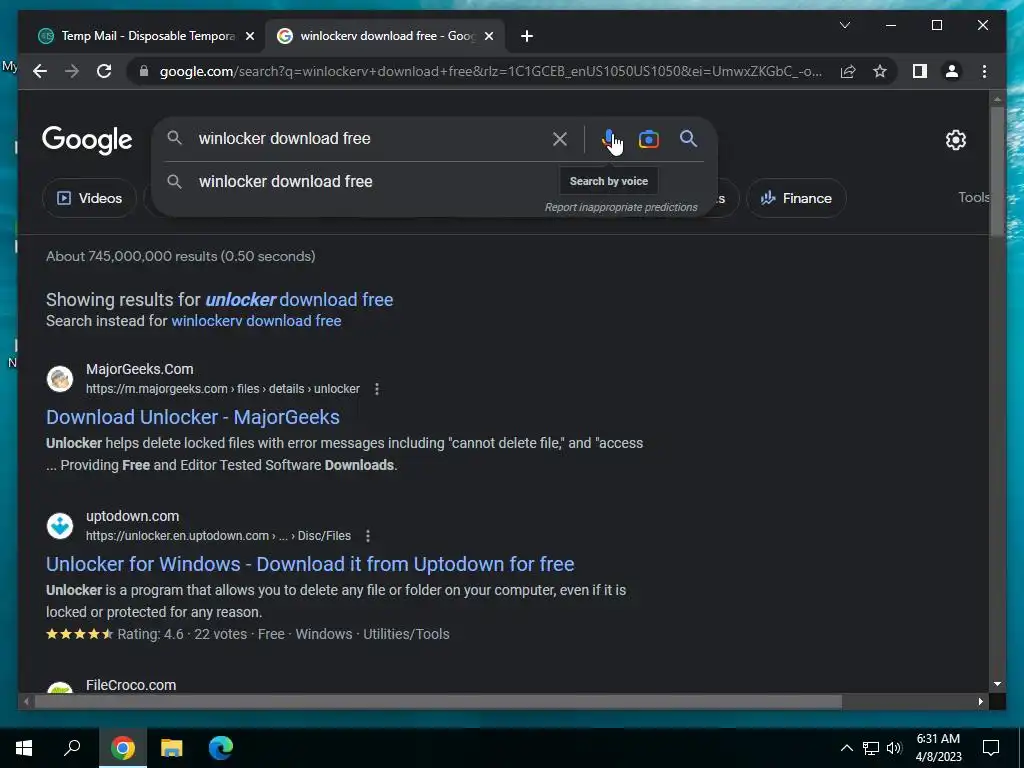Click the page's vertical scrollbar thumb
The height and width of the screenshot is (768, 1024).
[997, 171]
